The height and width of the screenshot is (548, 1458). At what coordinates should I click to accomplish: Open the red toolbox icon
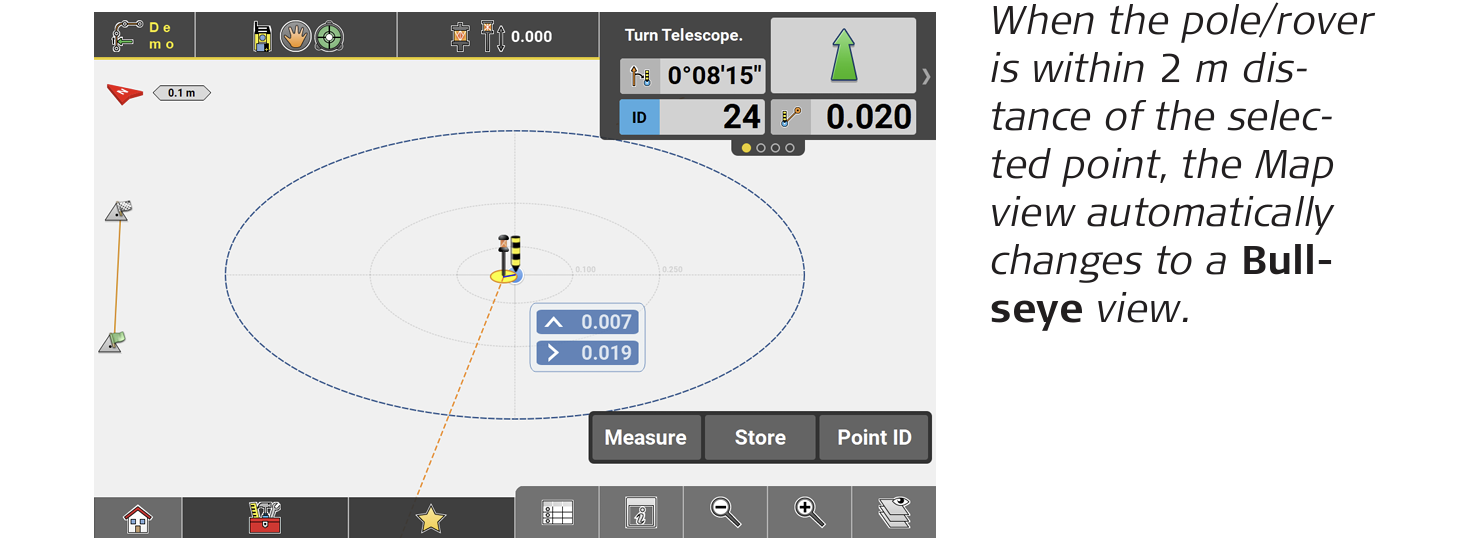[x=265, y=518]
